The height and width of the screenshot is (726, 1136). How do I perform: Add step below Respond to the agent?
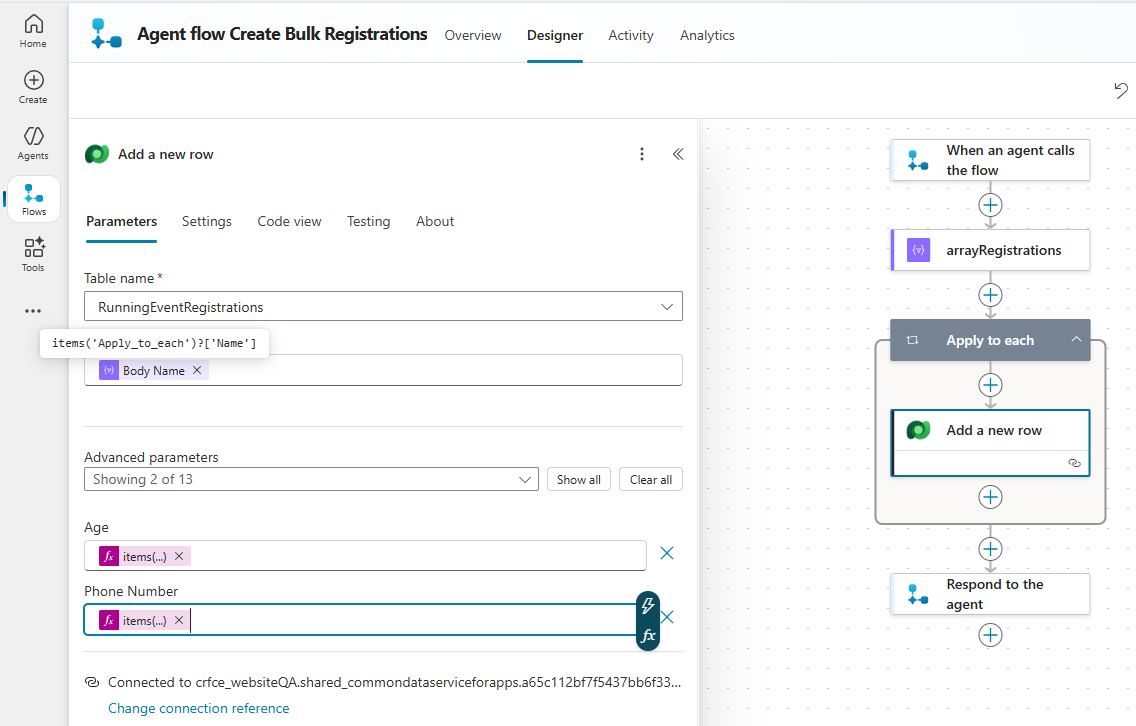point(990,635)
